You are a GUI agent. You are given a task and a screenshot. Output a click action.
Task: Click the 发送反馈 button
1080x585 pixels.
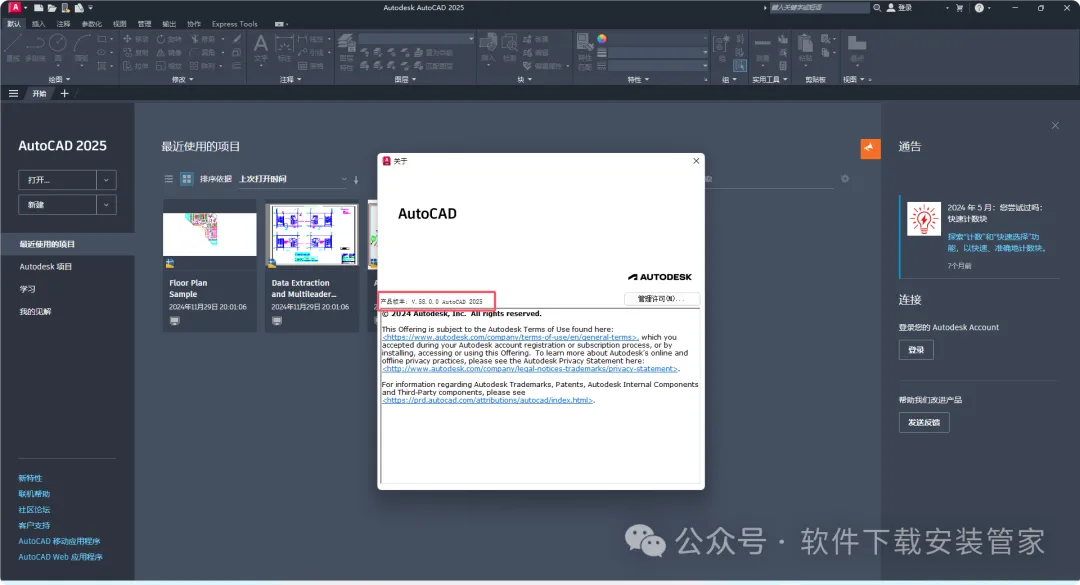(924, 422)
